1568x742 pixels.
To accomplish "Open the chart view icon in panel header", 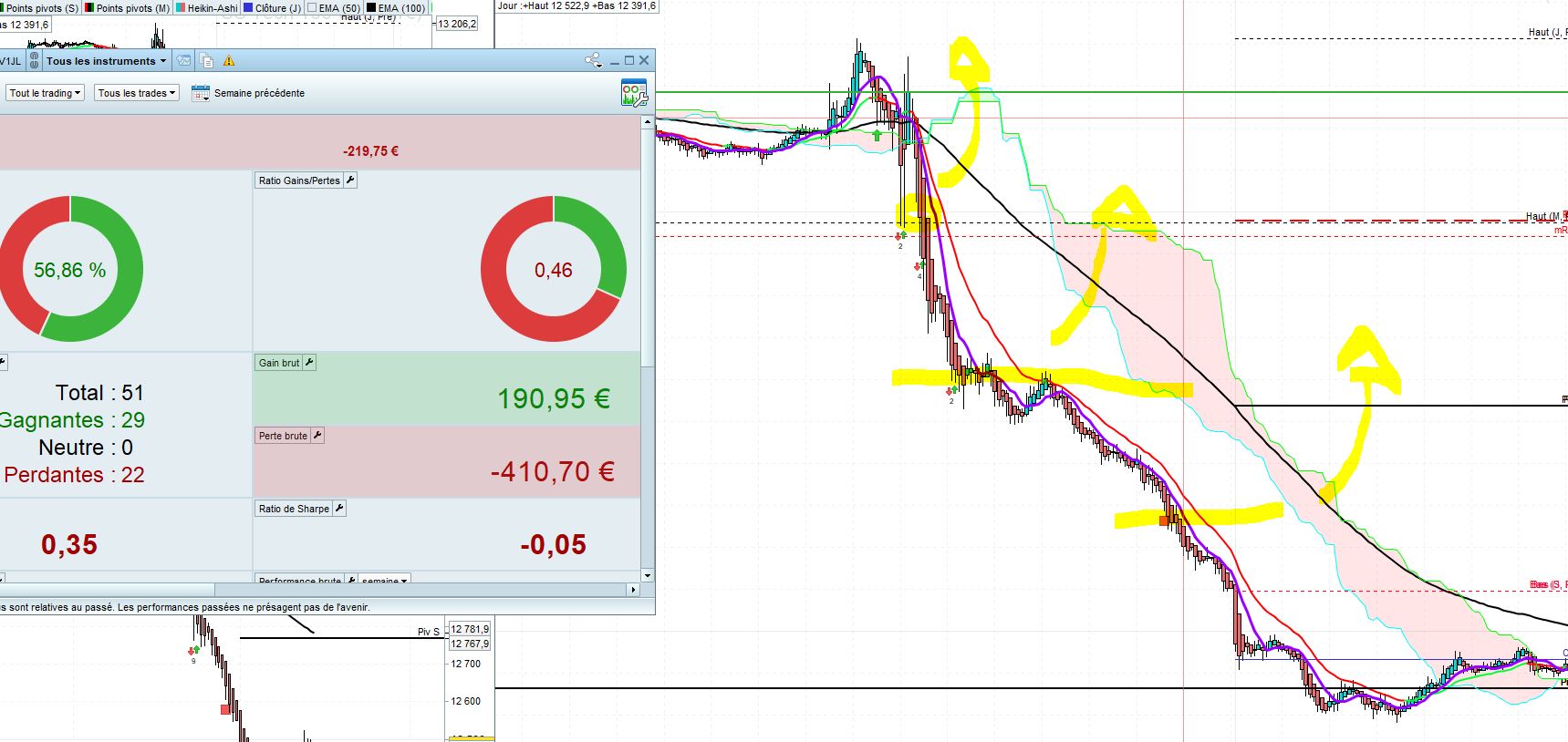I will (x=184, y=61).
